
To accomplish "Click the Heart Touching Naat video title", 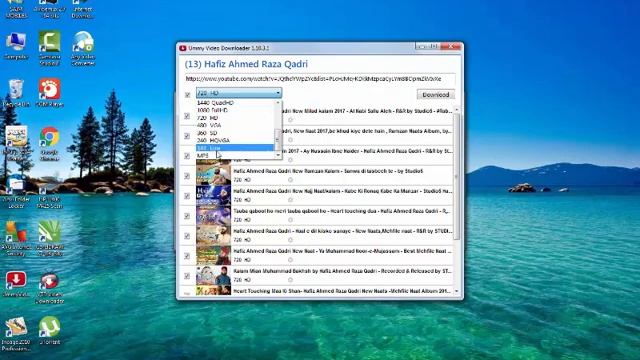I will point(342,291).
